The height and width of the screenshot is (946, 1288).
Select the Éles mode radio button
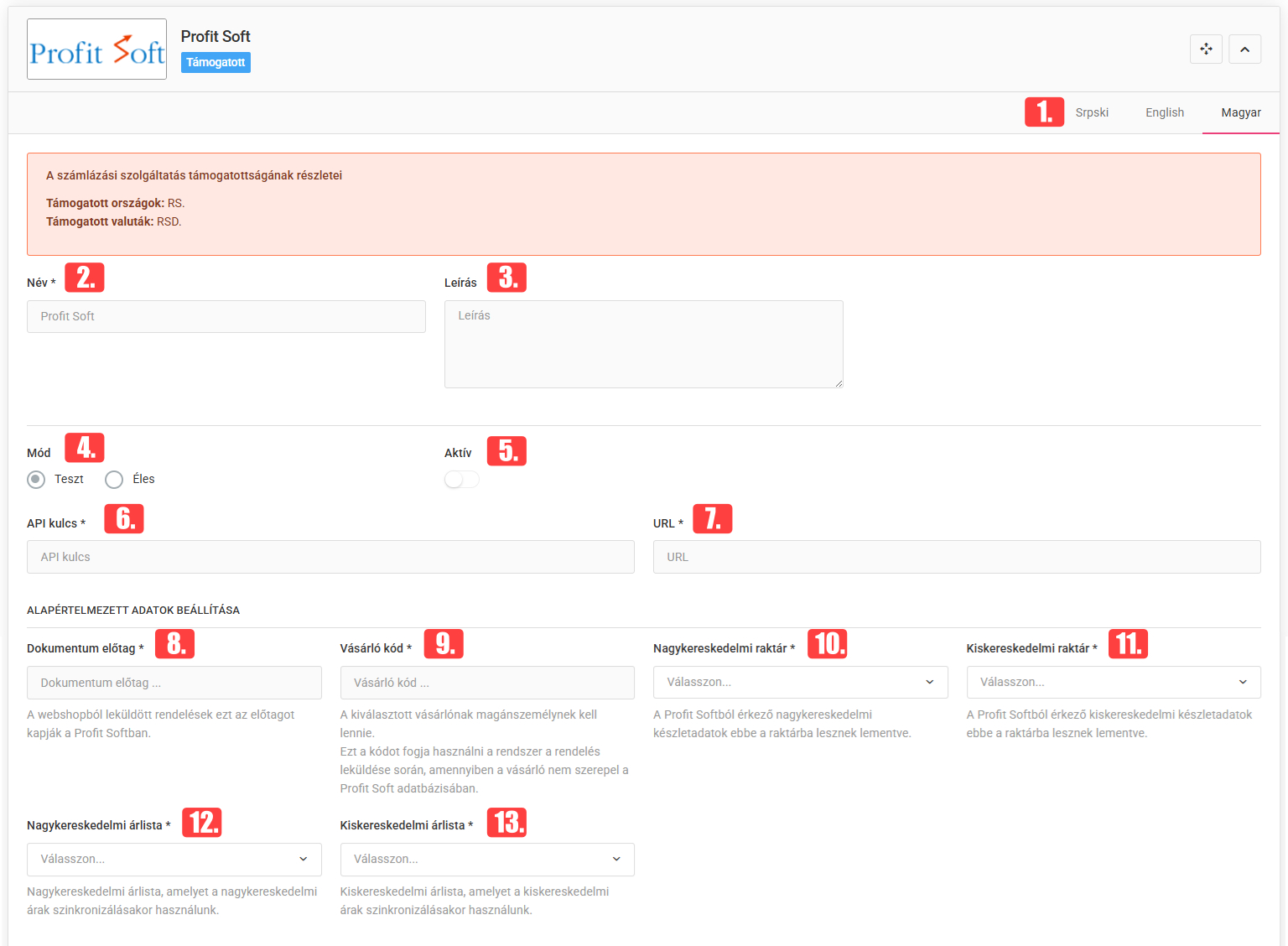(114, 480)
